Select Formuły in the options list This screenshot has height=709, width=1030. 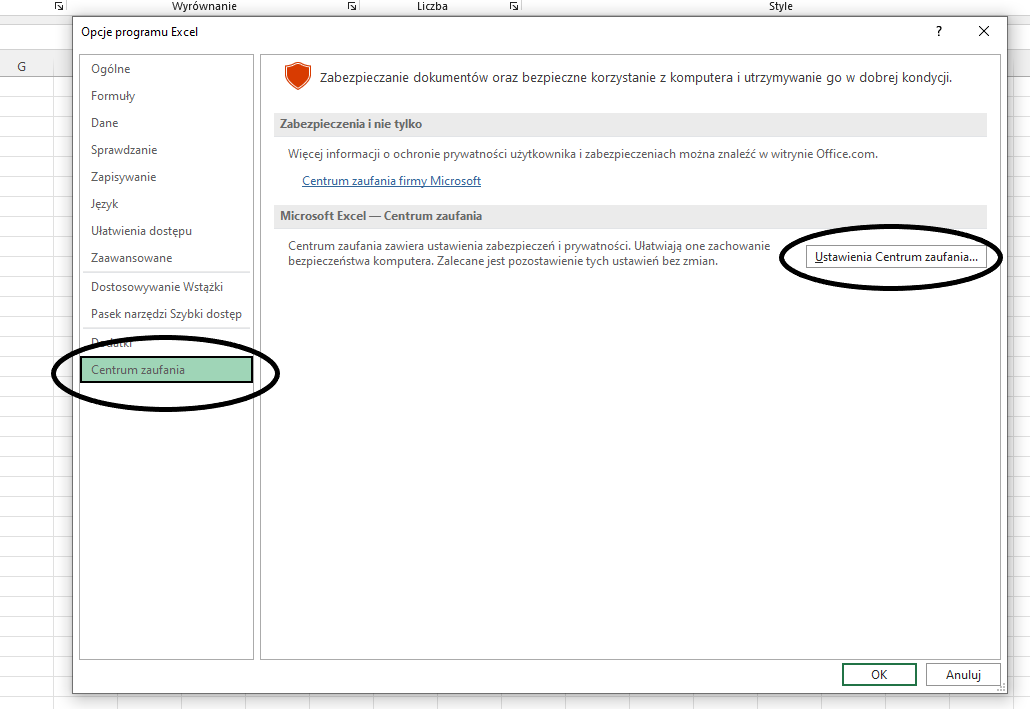tap(113, 96)
